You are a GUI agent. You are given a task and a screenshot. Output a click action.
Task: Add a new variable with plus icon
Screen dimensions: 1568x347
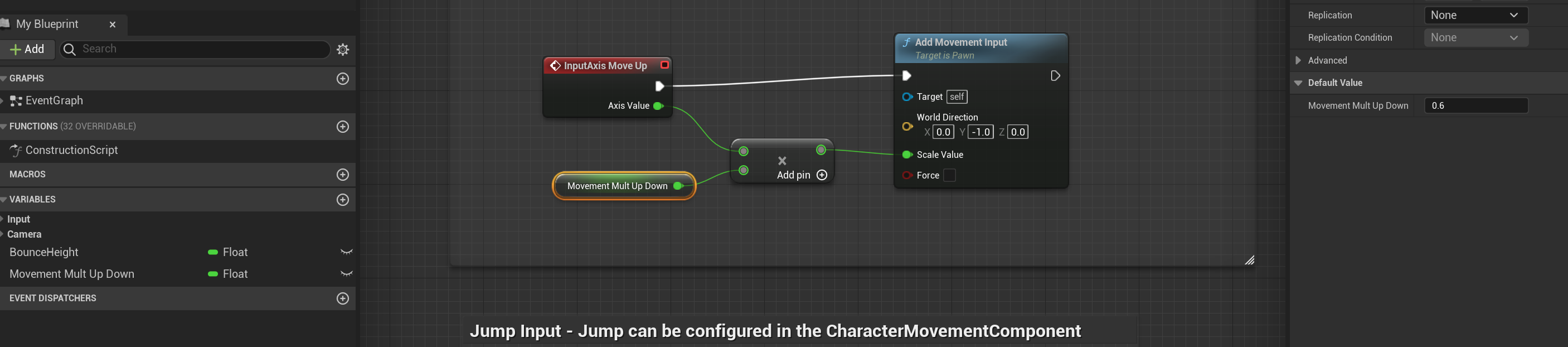pyautogui.click(x=343, y=200)
